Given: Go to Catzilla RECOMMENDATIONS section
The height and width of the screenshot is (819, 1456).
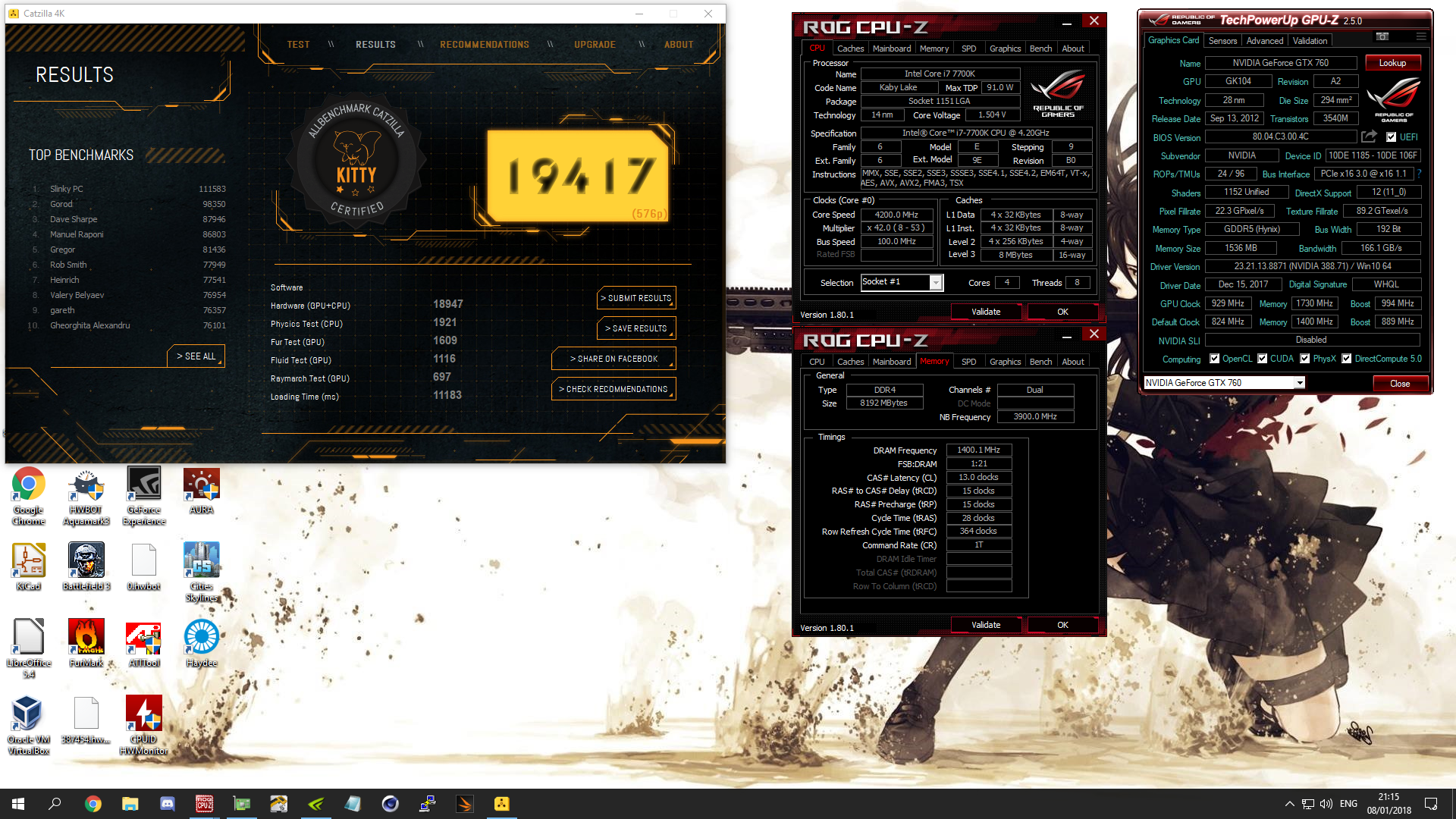Looking at the screenshot, I should click(485, 45).
